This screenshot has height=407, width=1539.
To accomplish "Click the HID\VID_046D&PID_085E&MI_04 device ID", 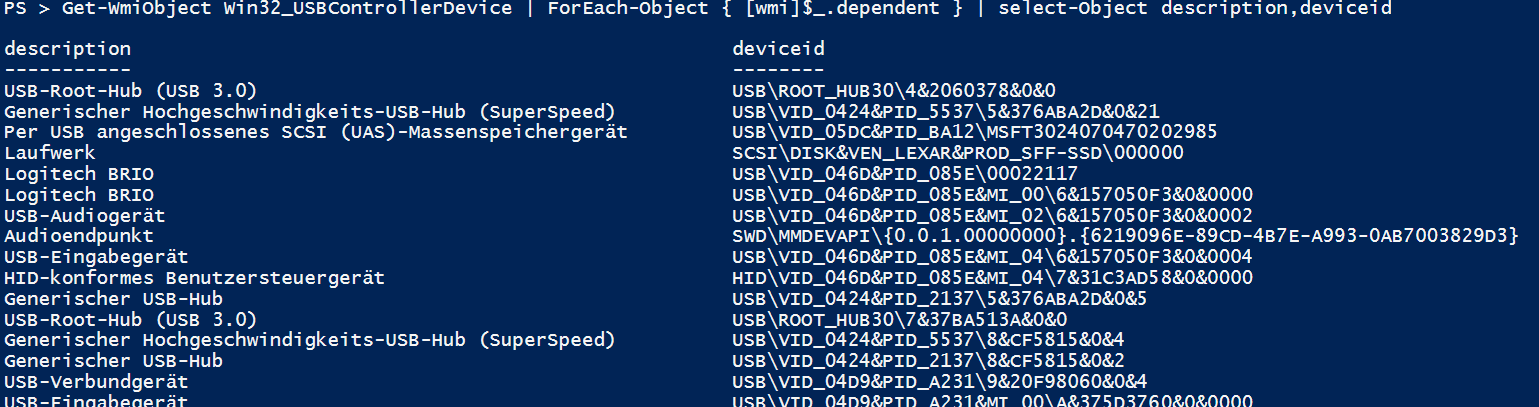I will [992, 277].
